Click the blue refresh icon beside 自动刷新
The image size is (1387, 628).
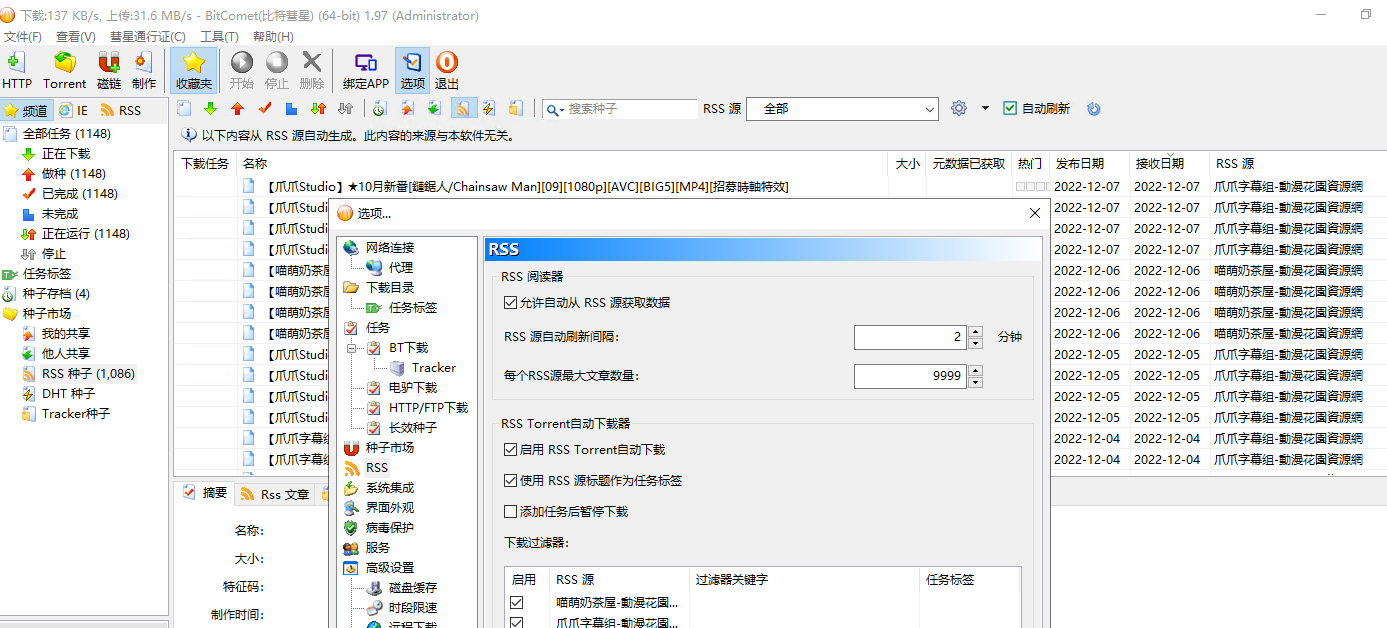[x=1093, y=108]
